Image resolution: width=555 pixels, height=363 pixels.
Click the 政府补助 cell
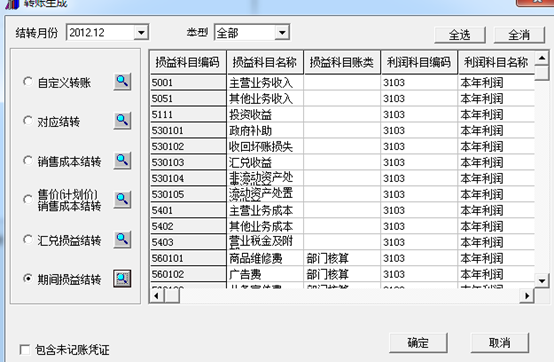click(x=265, y=131)
